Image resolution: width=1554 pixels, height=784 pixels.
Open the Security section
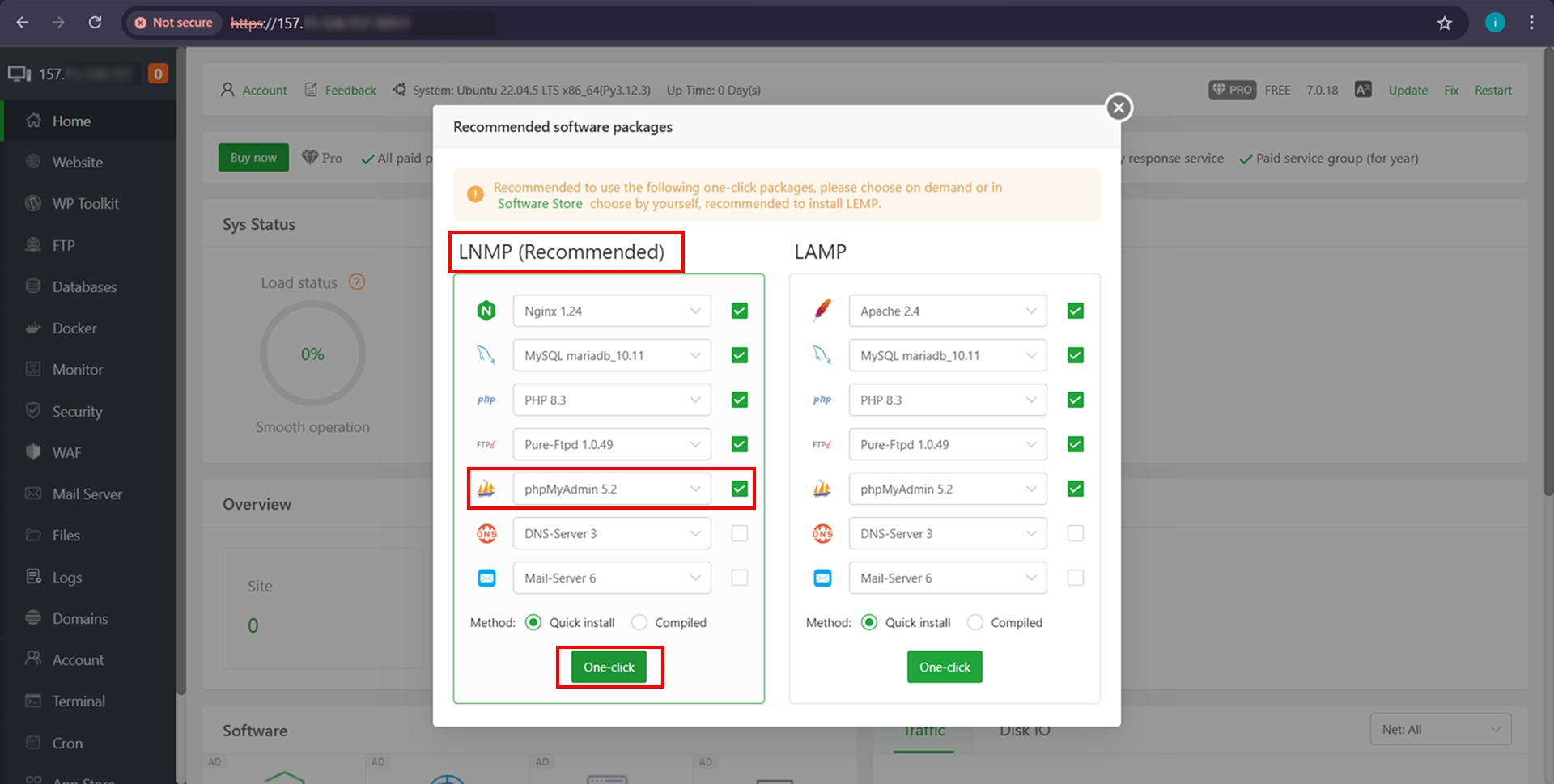coord(78,411)
